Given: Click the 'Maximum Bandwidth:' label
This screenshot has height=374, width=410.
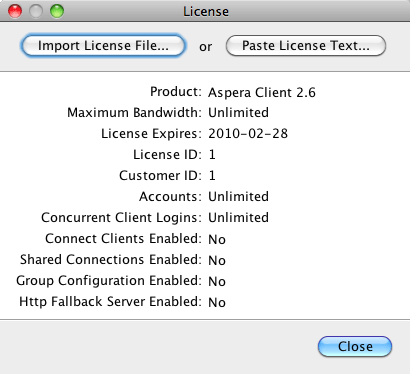Looking at the screenshot, I should point(135,113).
